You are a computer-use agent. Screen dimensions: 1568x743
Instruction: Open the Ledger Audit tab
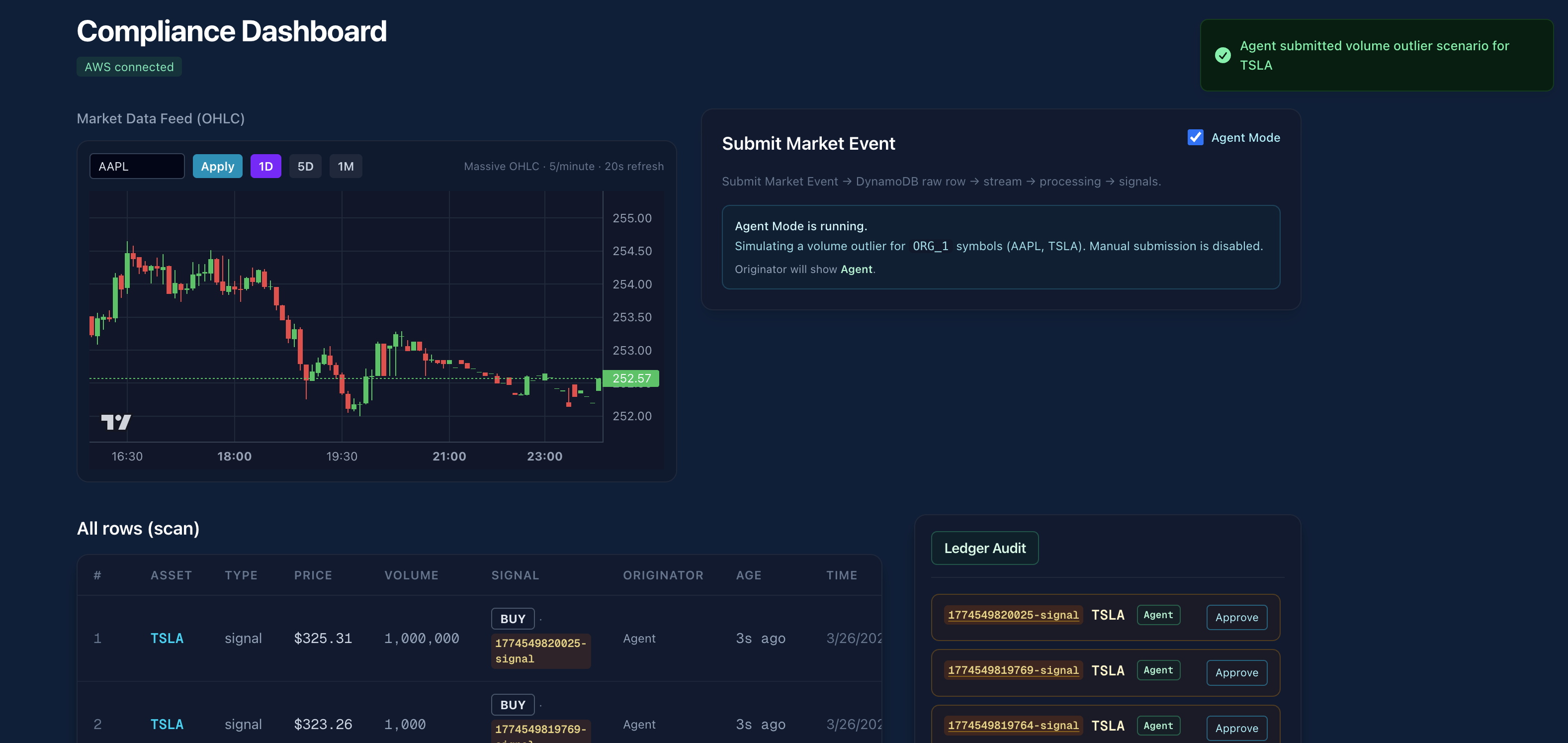click(984, 548)
